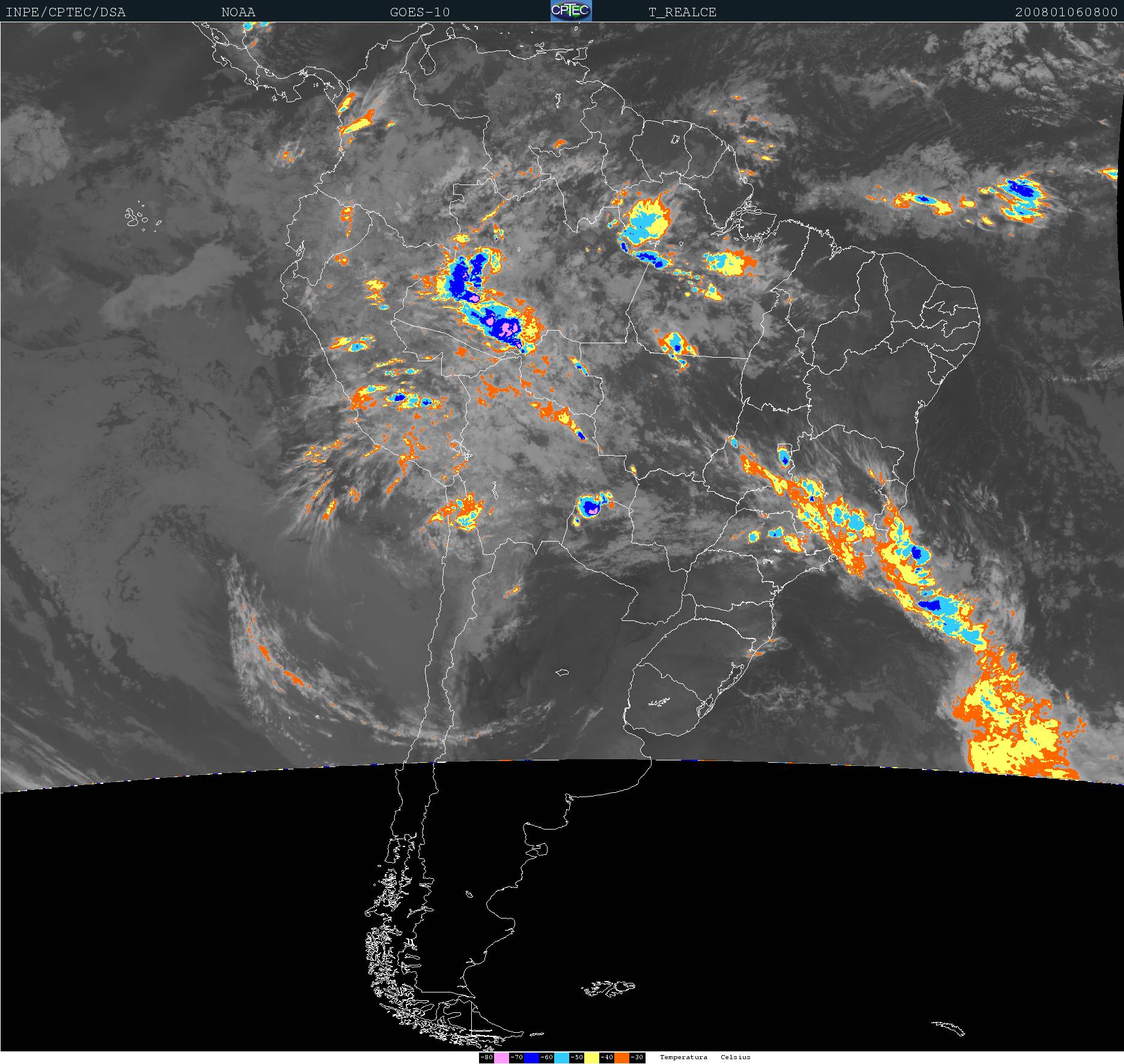Click the -70 legend value
1124x1064 pixels.
[517, 1057]
